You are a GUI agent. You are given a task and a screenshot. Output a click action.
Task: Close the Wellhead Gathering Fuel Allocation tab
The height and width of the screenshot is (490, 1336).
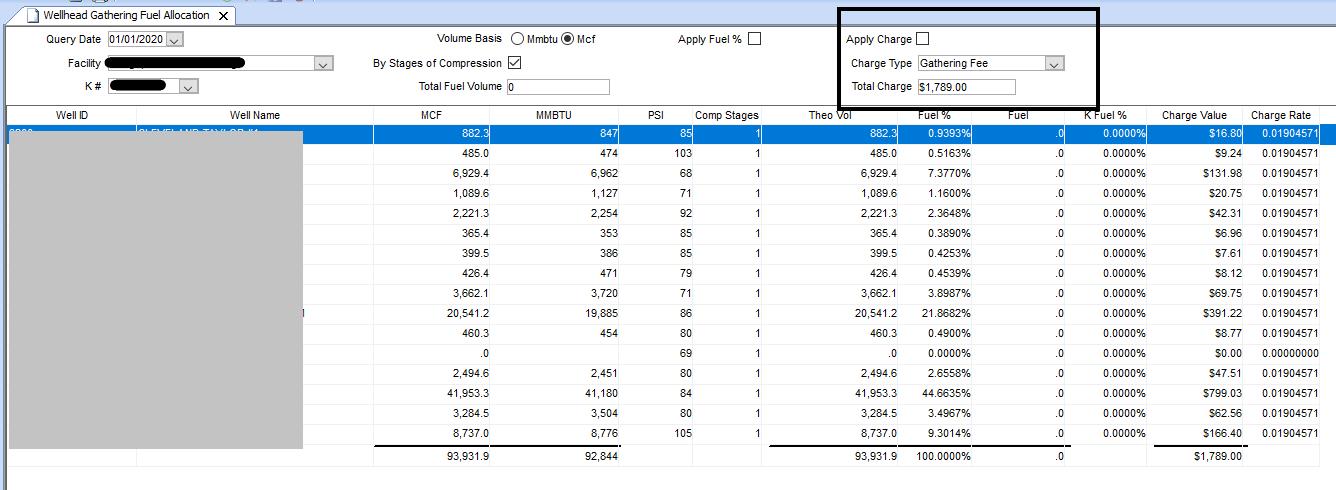[x=223, y=16]
